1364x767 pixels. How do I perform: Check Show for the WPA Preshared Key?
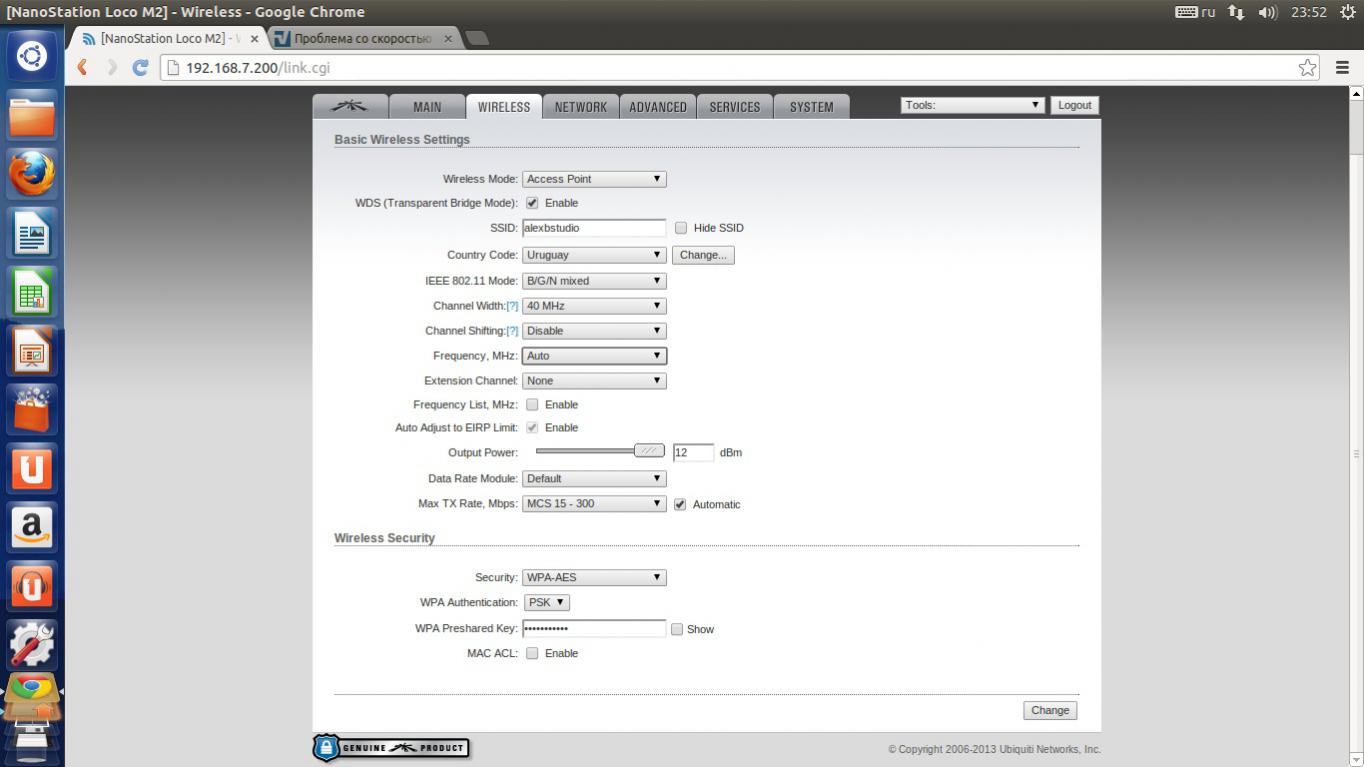point(677,630)
